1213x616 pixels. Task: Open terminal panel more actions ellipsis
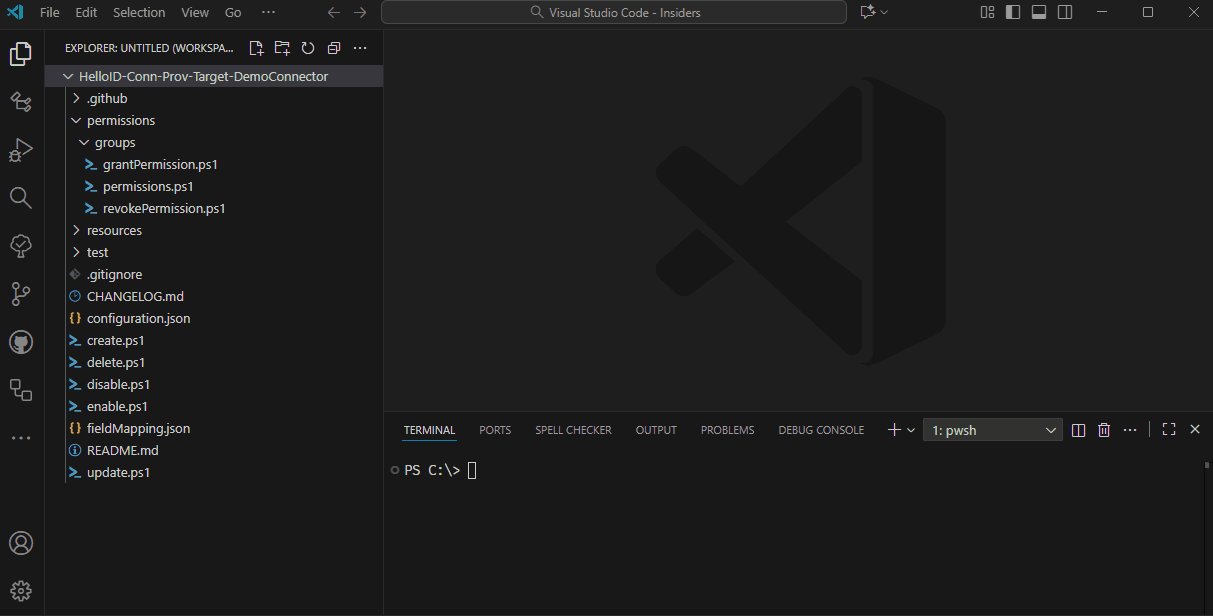[x=1130, y=430]
